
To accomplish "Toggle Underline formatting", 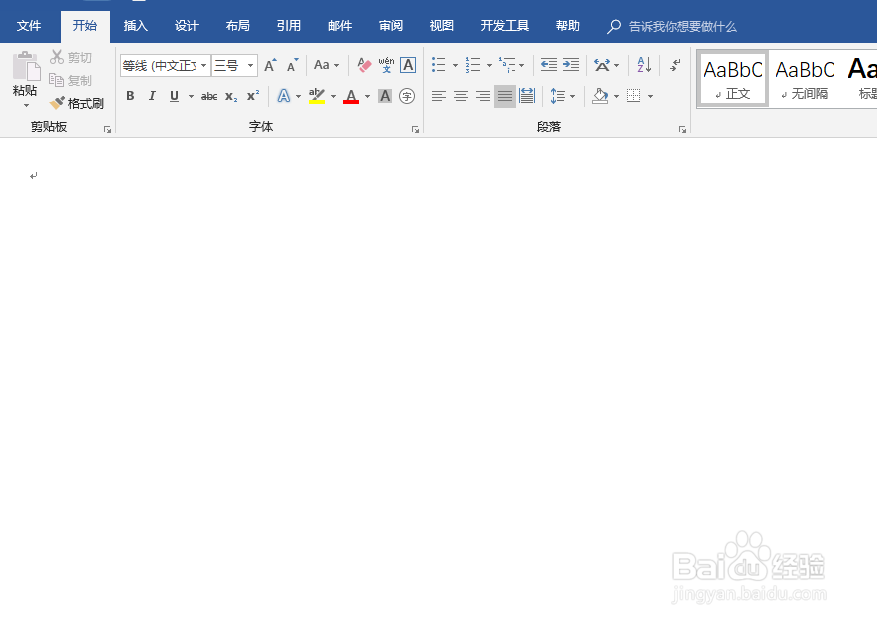I will pos(175,96).
